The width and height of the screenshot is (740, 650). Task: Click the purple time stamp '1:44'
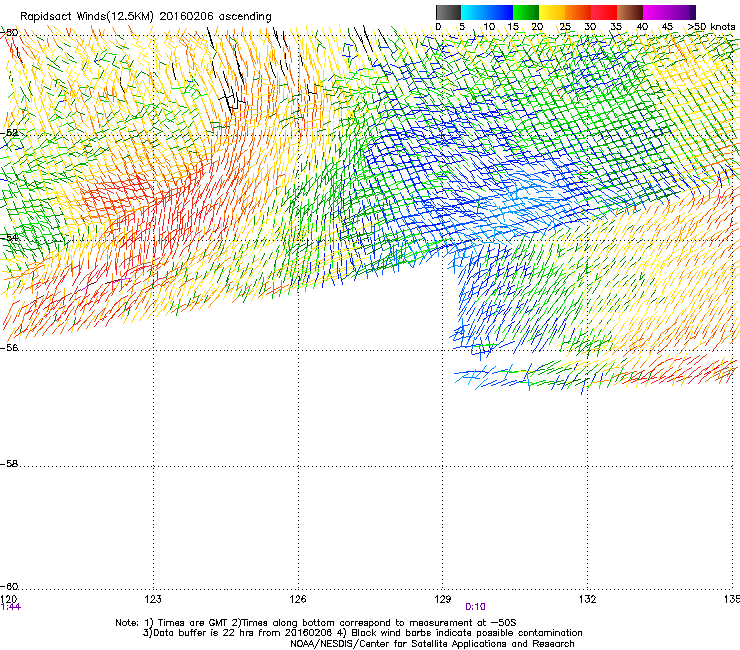click(x=11, y=607)
